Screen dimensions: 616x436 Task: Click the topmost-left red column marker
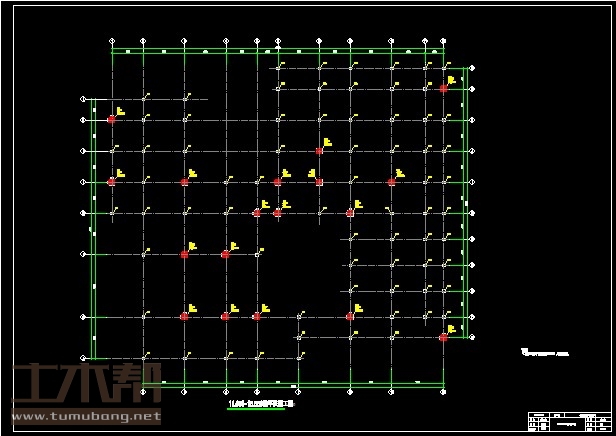pyautogui.click(x=112, y=119)
